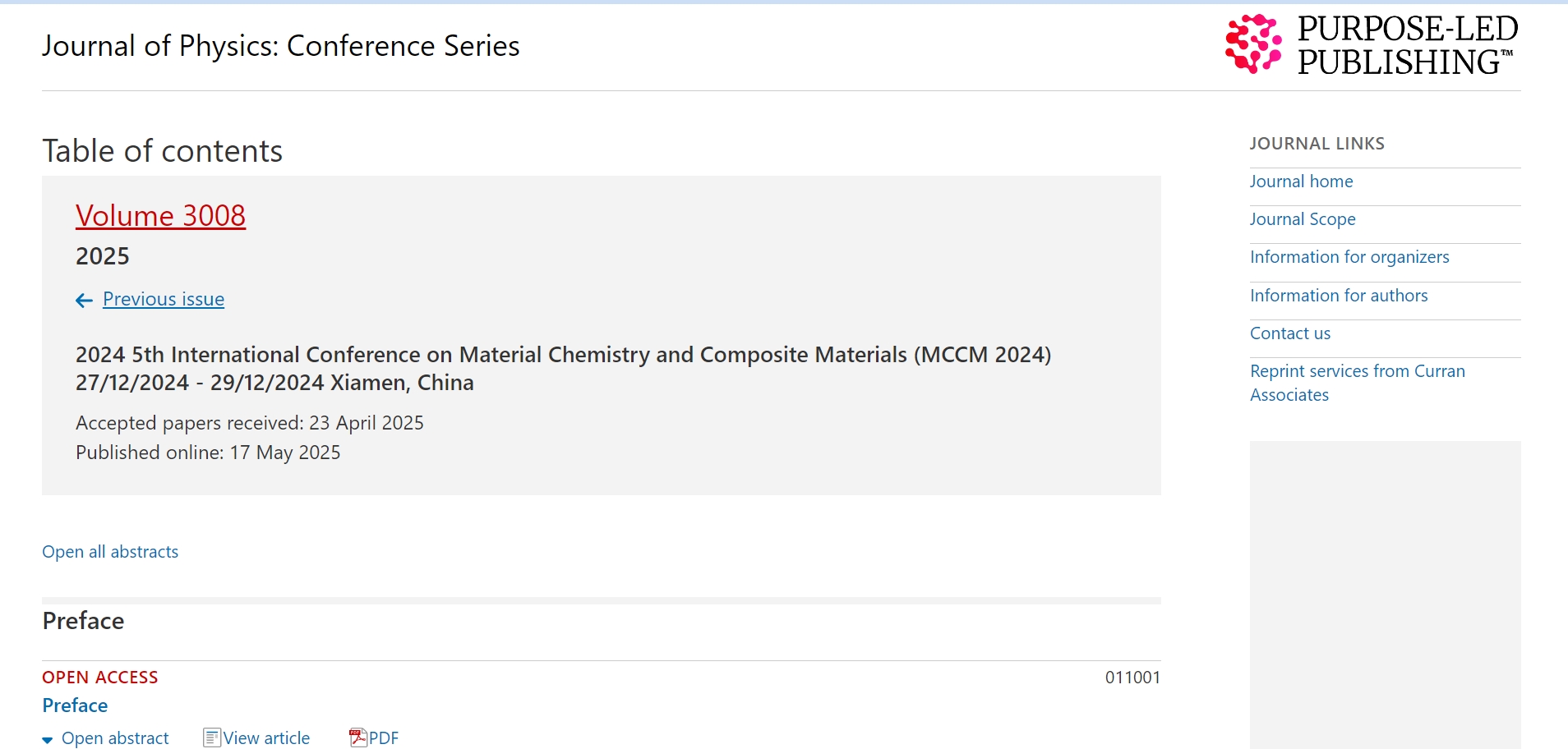Viewport: 1568px width, 749px height.
Task: Open Information for organizers
Action: pos(1349,257)
